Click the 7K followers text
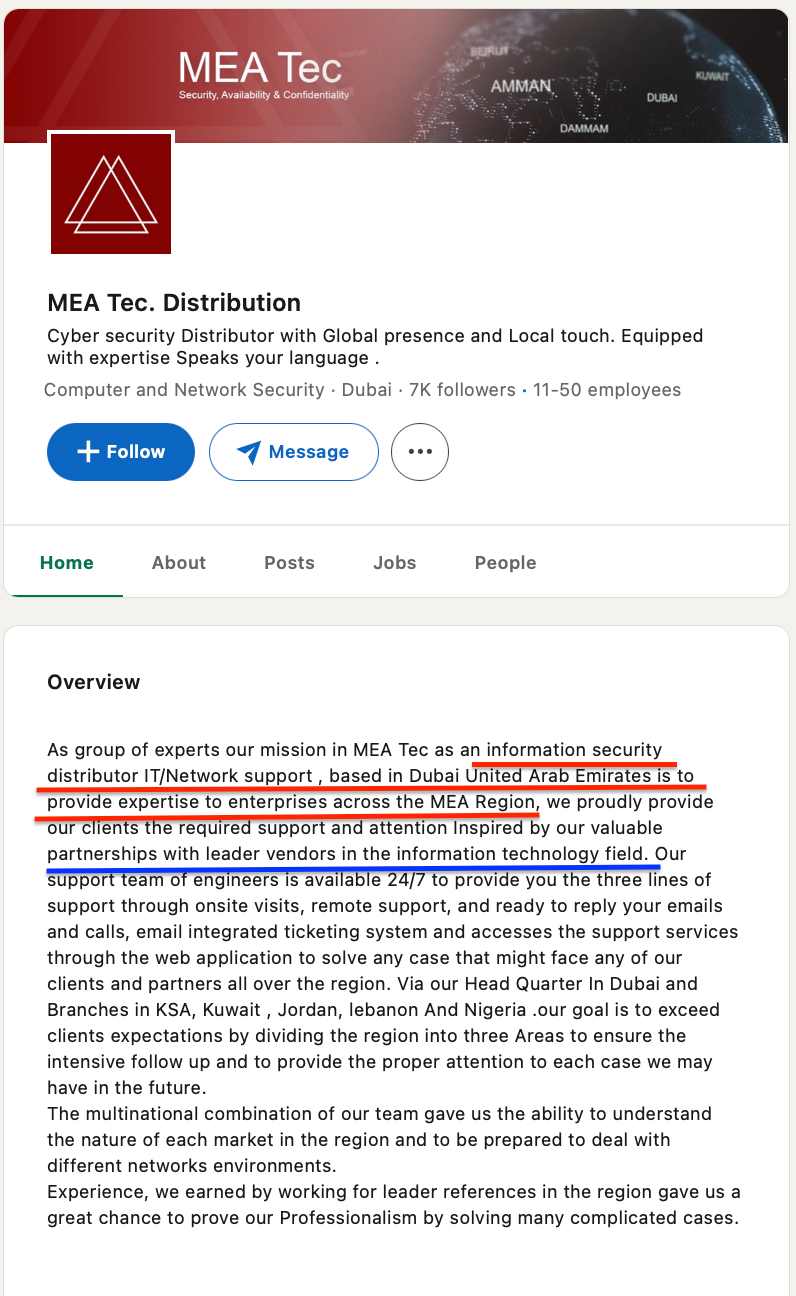The height and width of the screenshot is (1296, 796). (x=462, y=390)
